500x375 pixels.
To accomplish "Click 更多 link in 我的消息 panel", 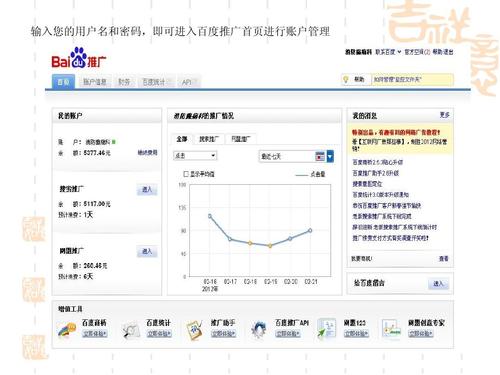I will pos(444,115).
